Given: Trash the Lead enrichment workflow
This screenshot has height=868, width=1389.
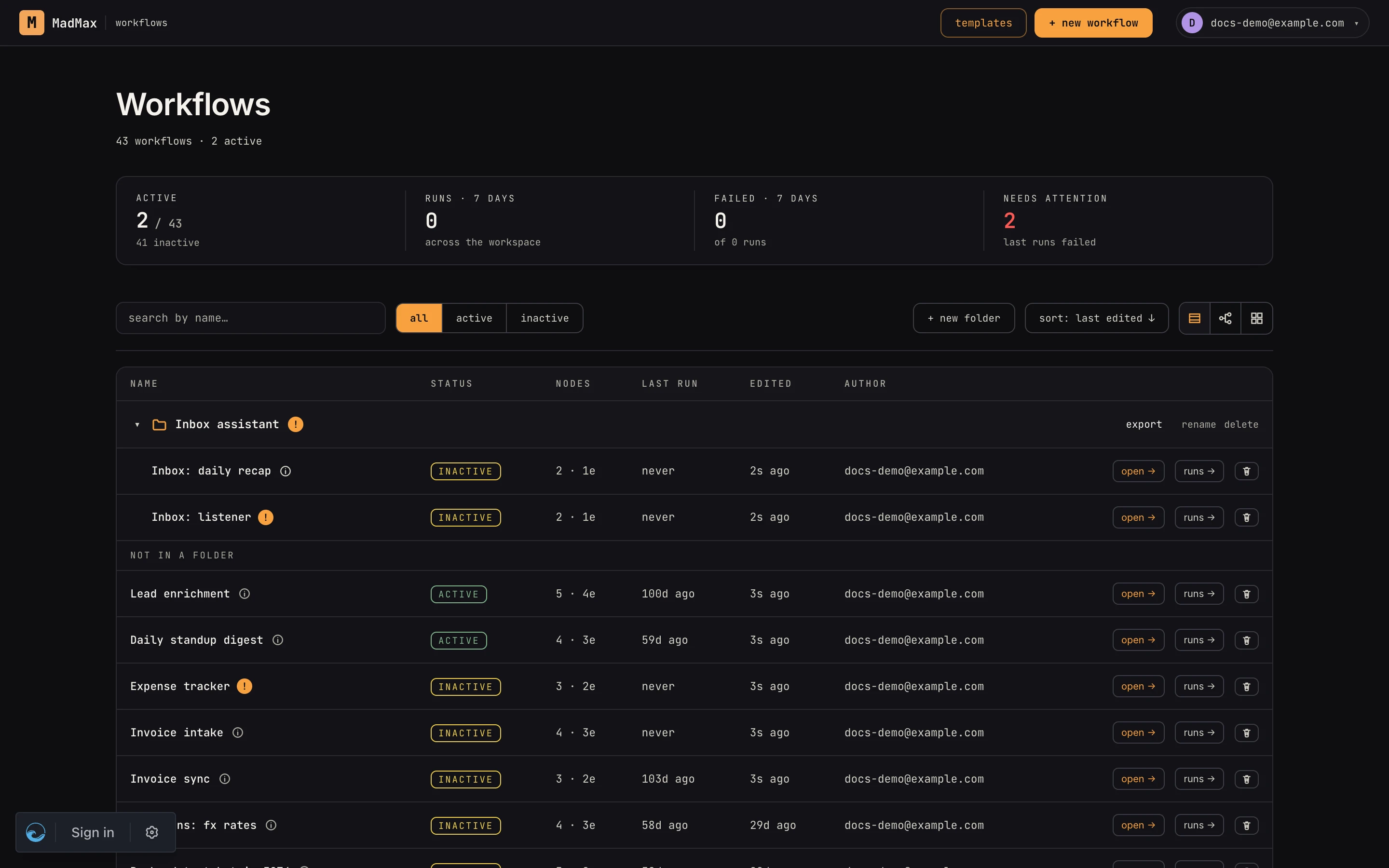Looking at the screenshot, I should tap(1246, 594).
